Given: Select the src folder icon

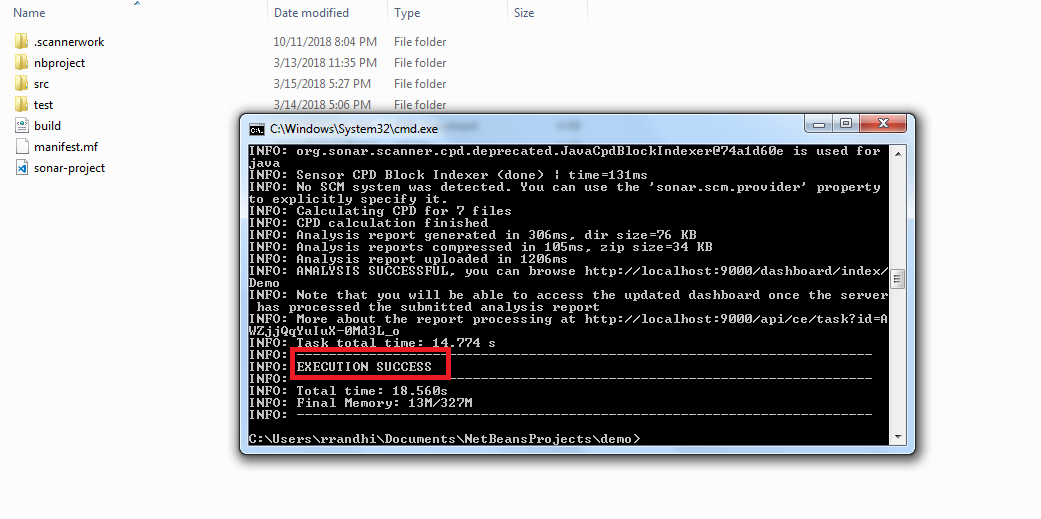Looking at the screenshot, I should 21,84.
